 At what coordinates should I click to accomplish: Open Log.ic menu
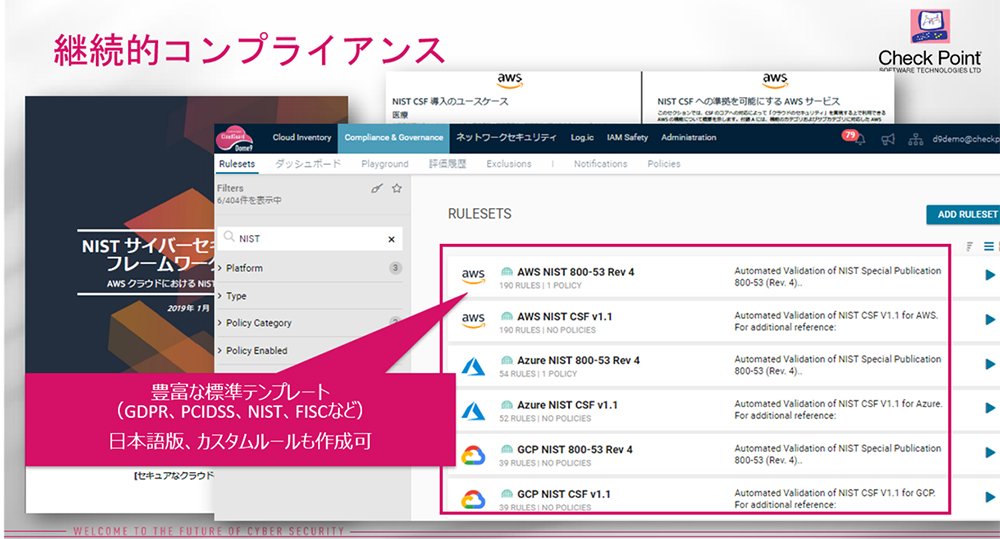tap(582, 137)
